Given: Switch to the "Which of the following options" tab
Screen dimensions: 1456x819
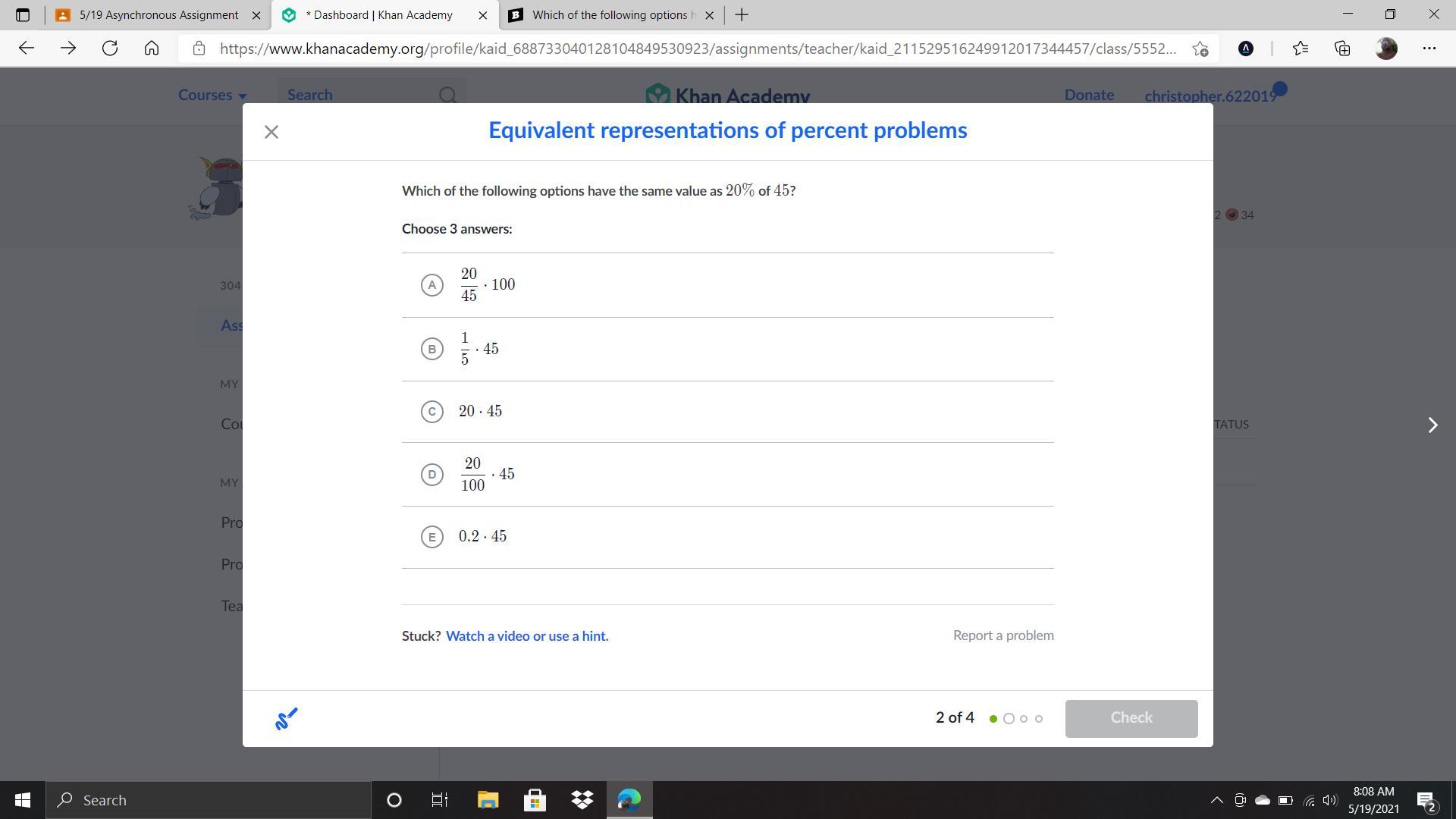Looking at the screenshot, I should coord(610,14).
